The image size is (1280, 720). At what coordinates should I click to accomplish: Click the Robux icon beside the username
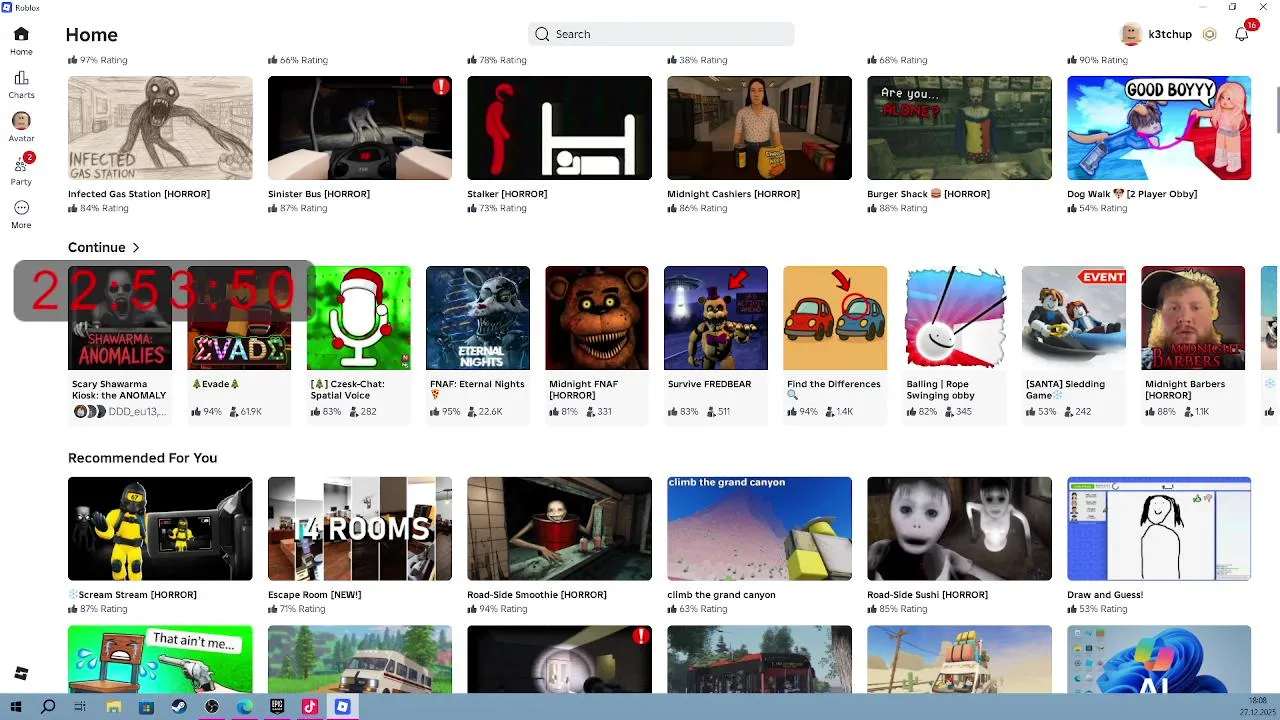[x=1209, y=34]
